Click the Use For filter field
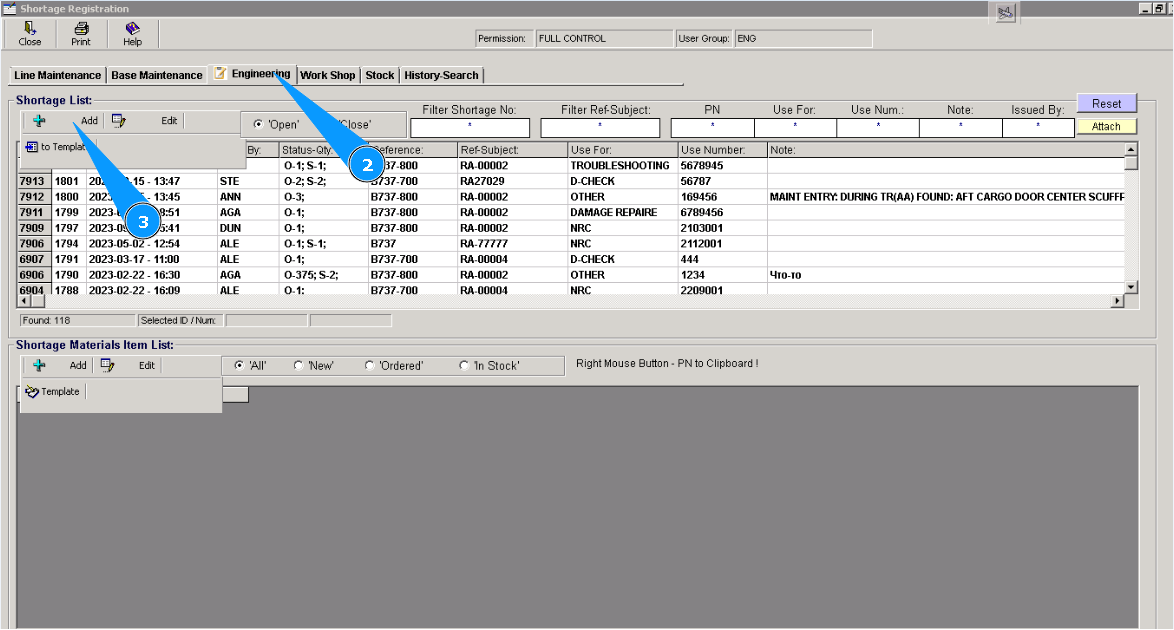 point(795,128)
